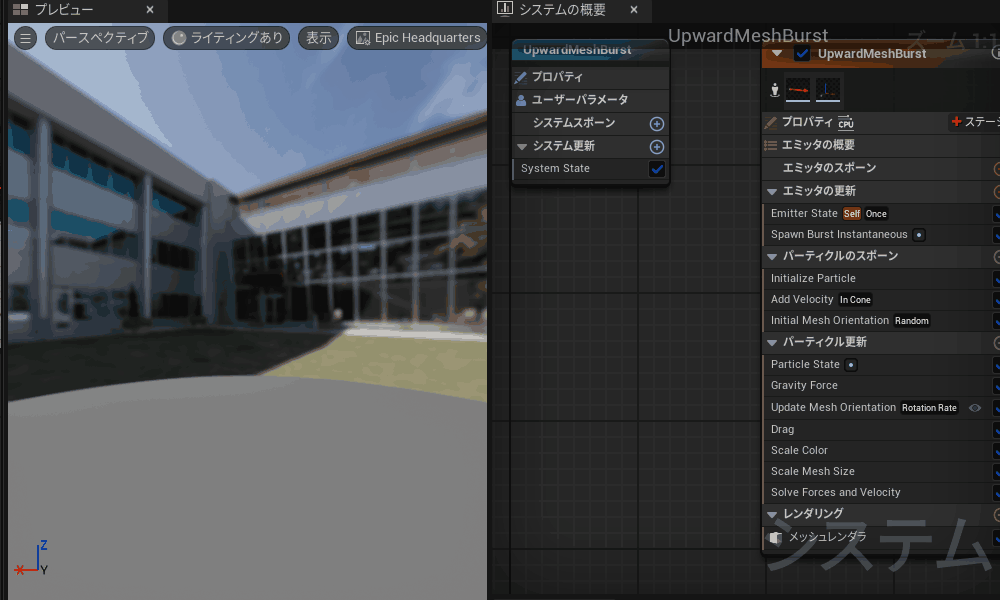This screenshot has width=1000, height=600.
Task: Select the Scale Color module row
Action: point(800,450)
